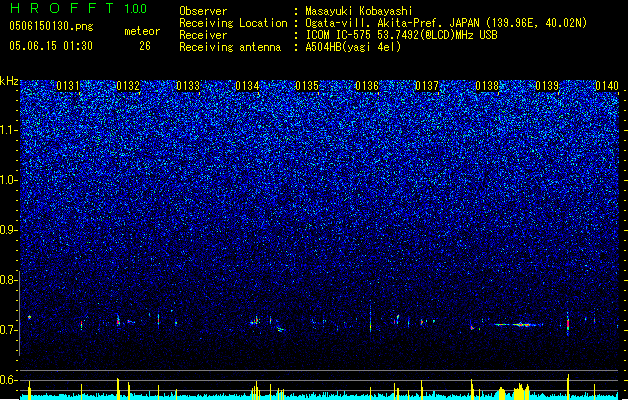Click the 0.6 kHz axis label
The height and width of the screenshot is (400, 629).
click(x=9, y=380)
